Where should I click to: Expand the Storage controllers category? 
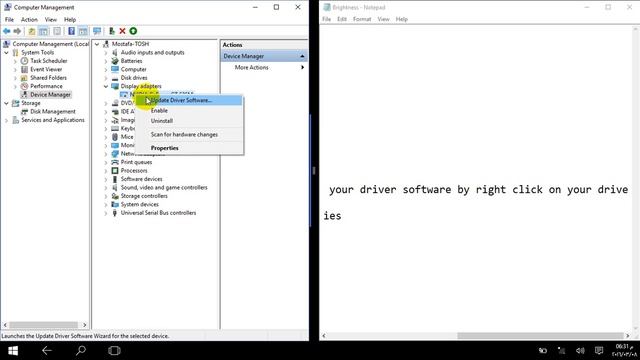(106, 196)
